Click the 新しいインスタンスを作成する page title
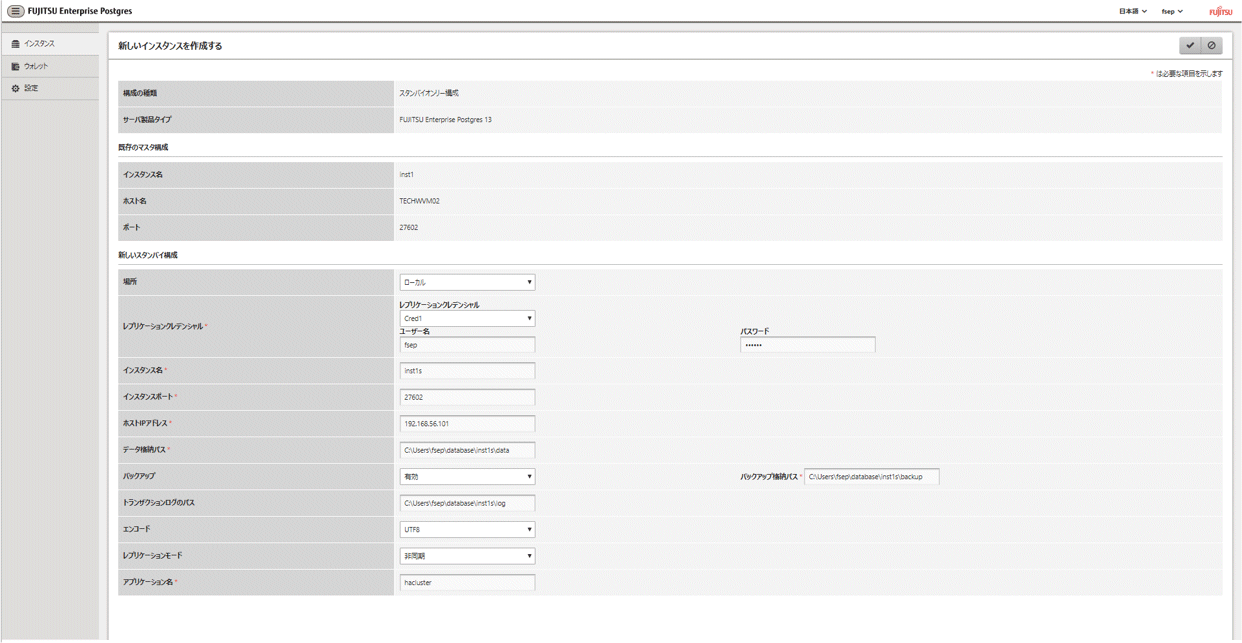The image size is (1242, 643). pyautogui.click(x=170, y=46)
